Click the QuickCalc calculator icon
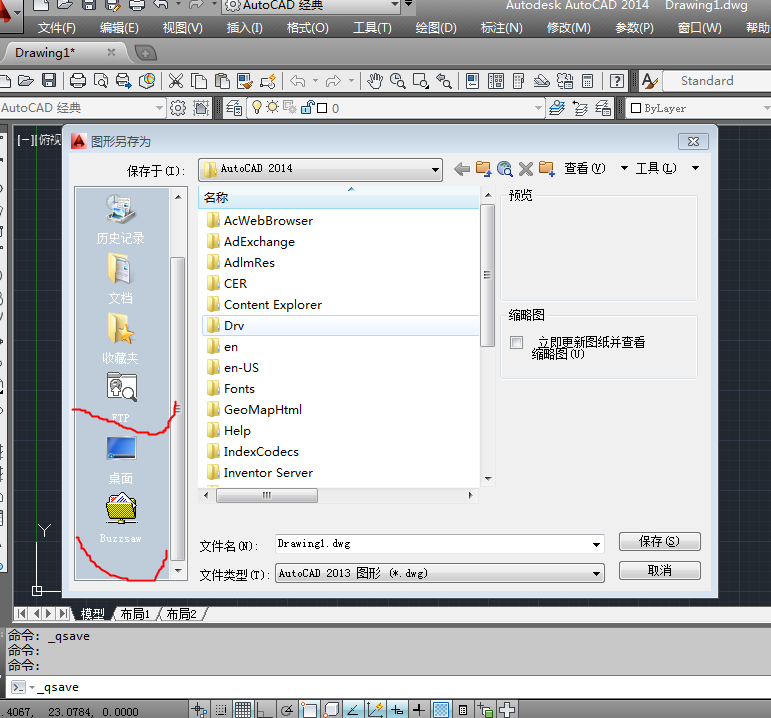This screenshot has height=718, width=771. 587,81
